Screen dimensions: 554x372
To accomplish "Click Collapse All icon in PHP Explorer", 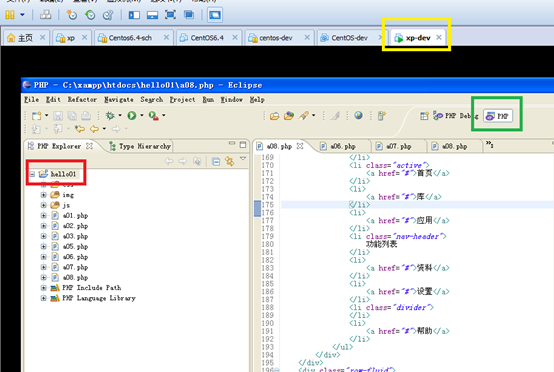I will pyautogui.click(x=216, y=161).
